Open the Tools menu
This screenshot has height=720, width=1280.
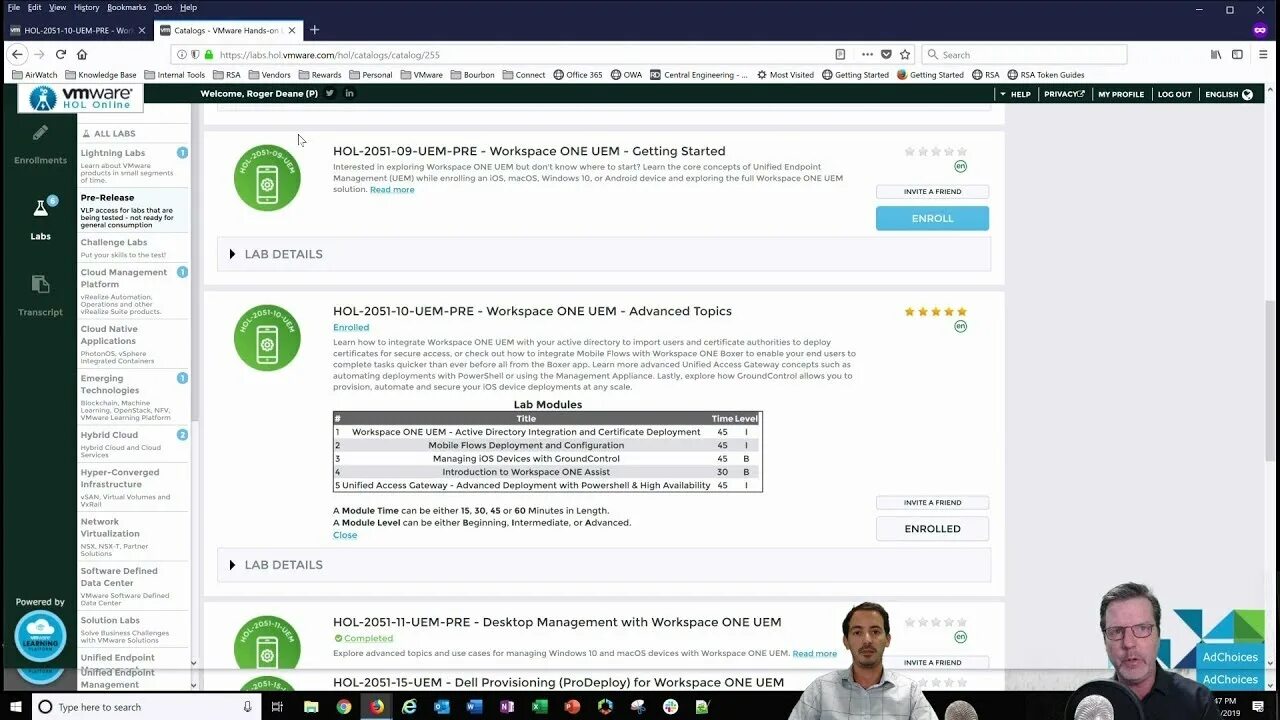pos(163,7)
